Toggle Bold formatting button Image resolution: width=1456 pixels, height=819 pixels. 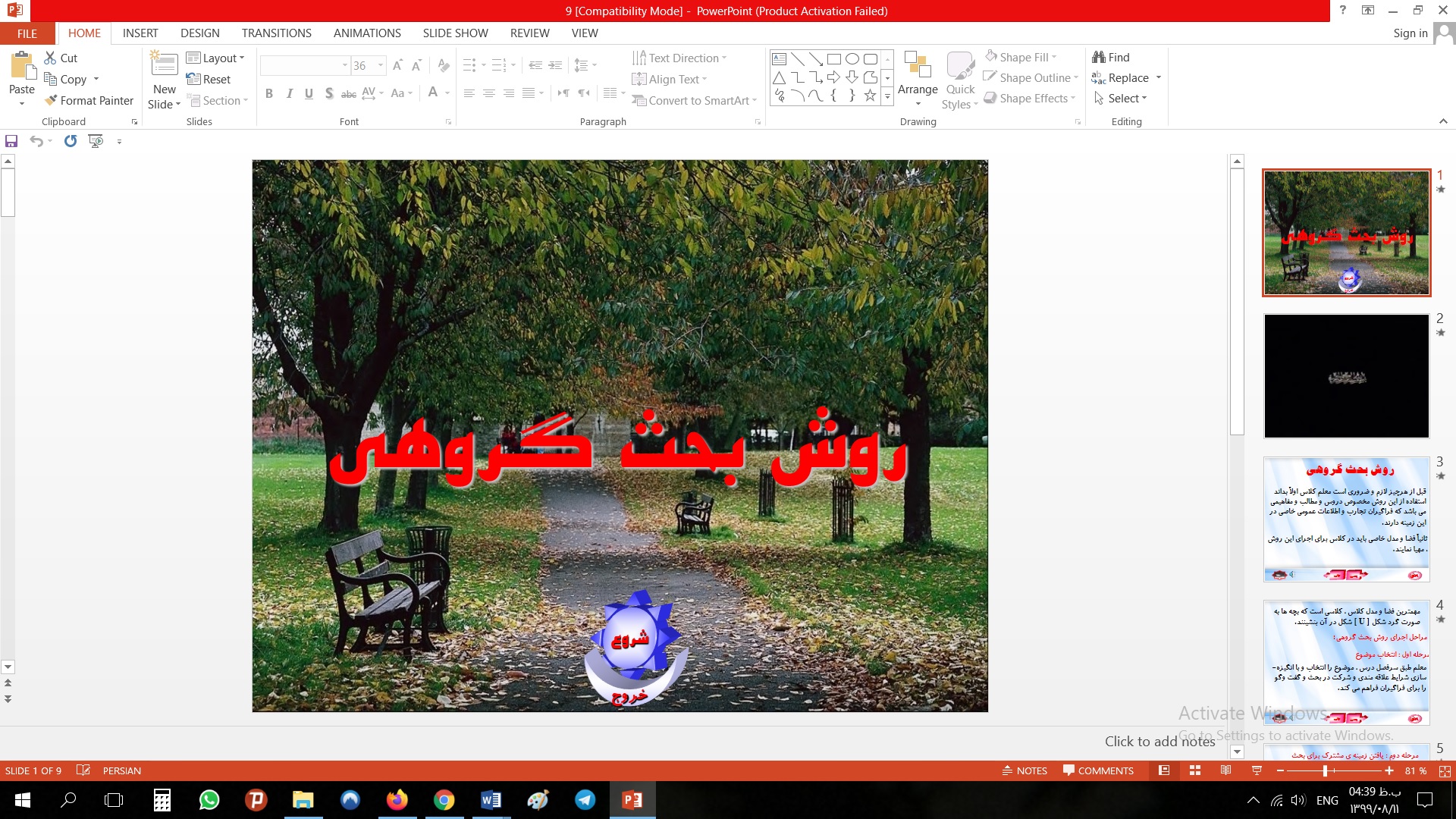point(268,93)
